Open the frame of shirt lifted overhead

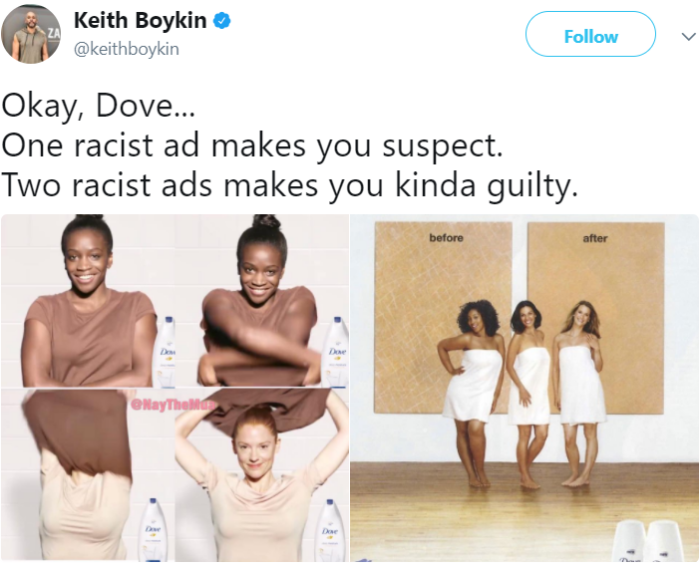88,474
